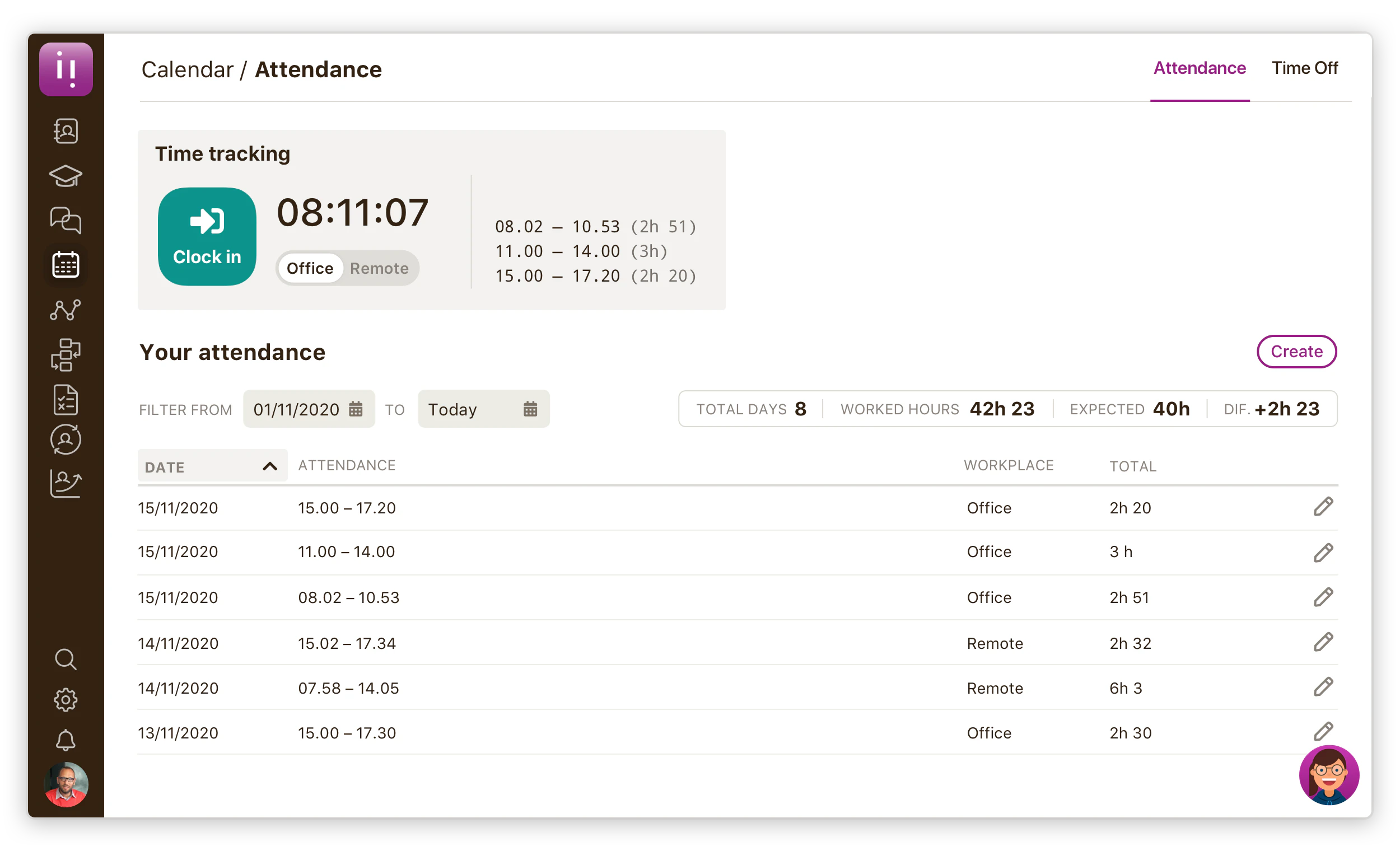Viewport: 1400px width, 851px height.
Task: Open the messages chat icon in sidebar
Action: [66, 221]
